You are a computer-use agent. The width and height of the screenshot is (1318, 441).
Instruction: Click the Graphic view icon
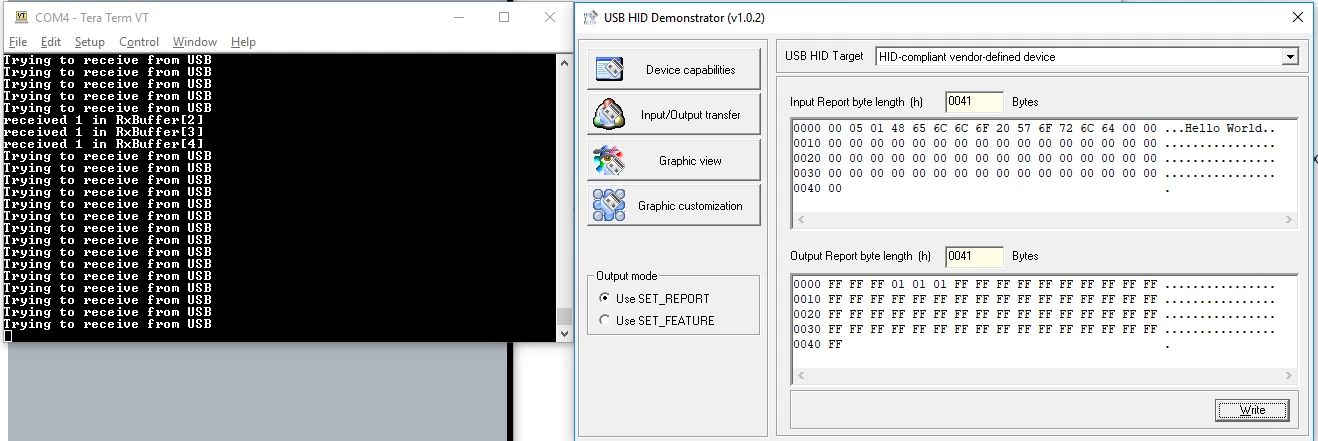click(609, 160)
